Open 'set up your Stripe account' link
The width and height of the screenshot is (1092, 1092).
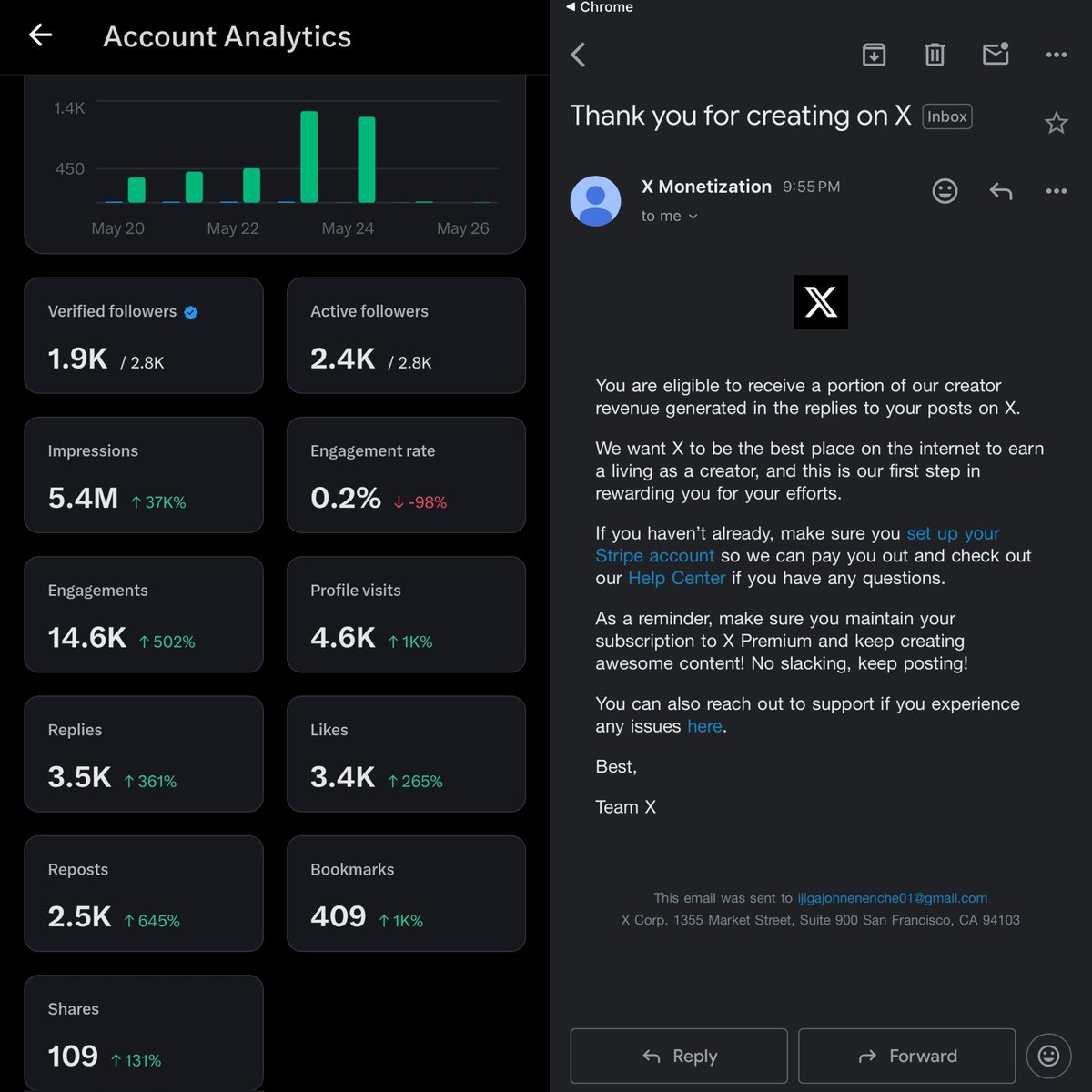pyautogui.click(x=797, y=544)
